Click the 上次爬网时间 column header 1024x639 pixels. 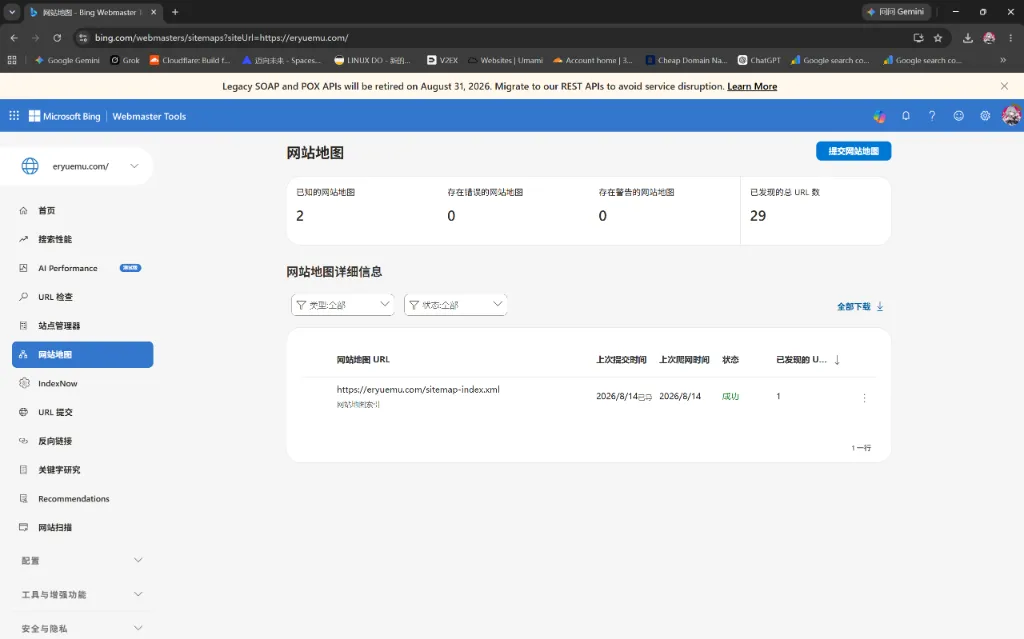[684, 359]
